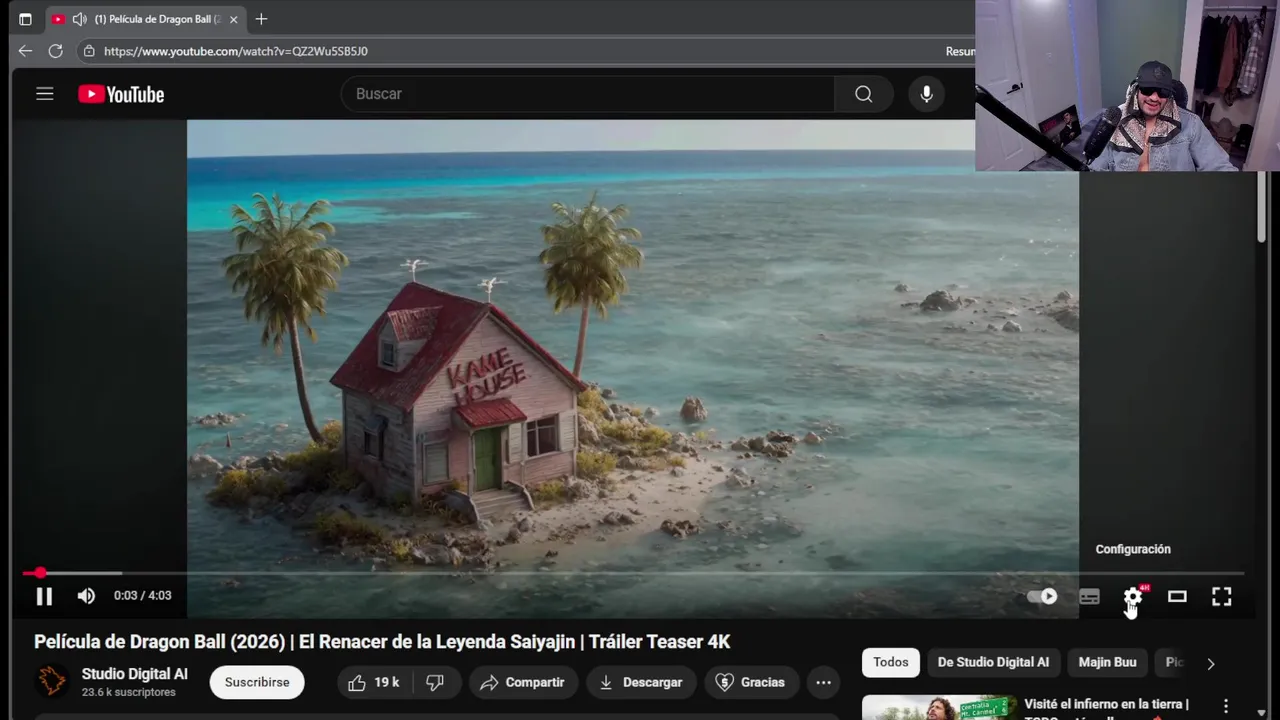Viewport: 1280px width, 720px height.
Task: Toggle subtitles captions button
Action: pos(1089,597)
